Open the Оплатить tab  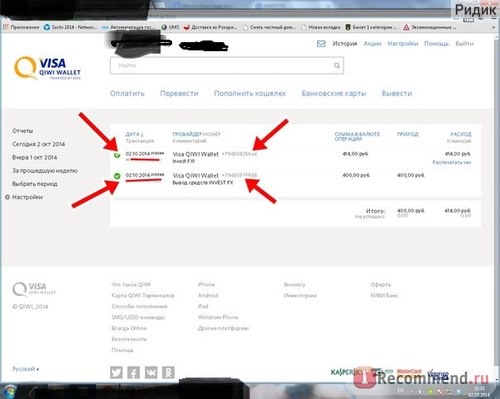tap(127, 93)
